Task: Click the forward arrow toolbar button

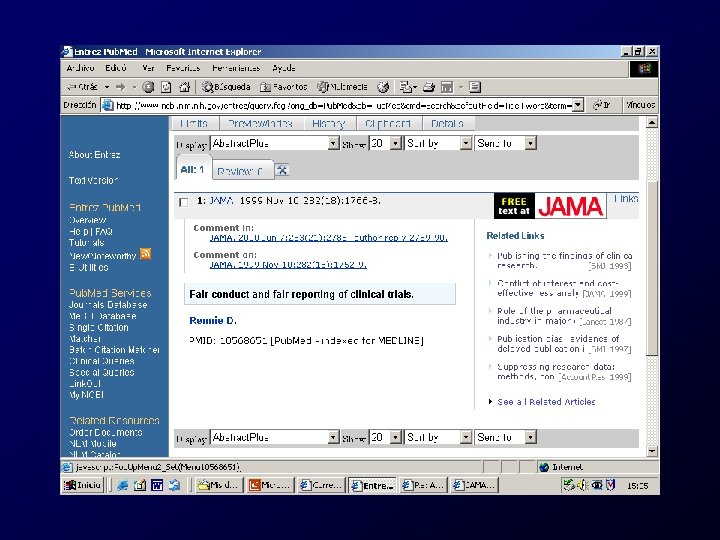Action: coord(121,87)
